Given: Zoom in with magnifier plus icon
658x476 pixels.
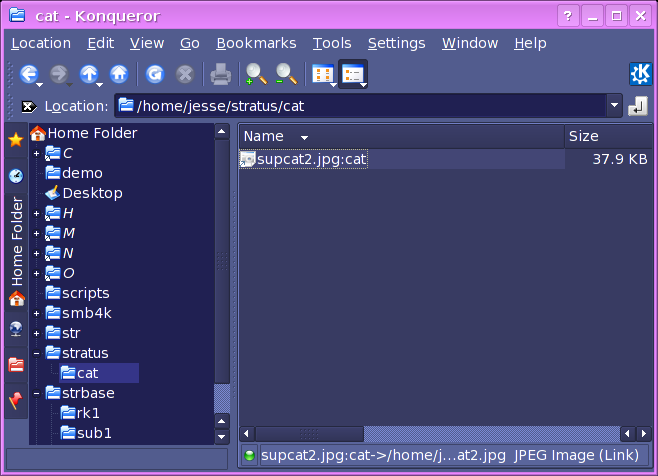Looking at the screenshot, I should pyautogui.click(x=256, y=74).
